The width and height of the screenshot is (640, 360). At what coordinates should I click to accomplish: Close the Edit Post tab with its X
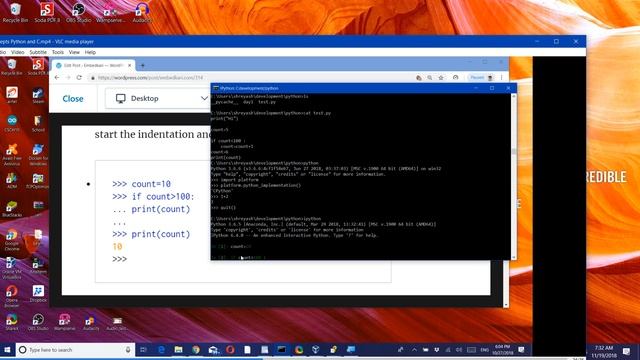point(129,65)
